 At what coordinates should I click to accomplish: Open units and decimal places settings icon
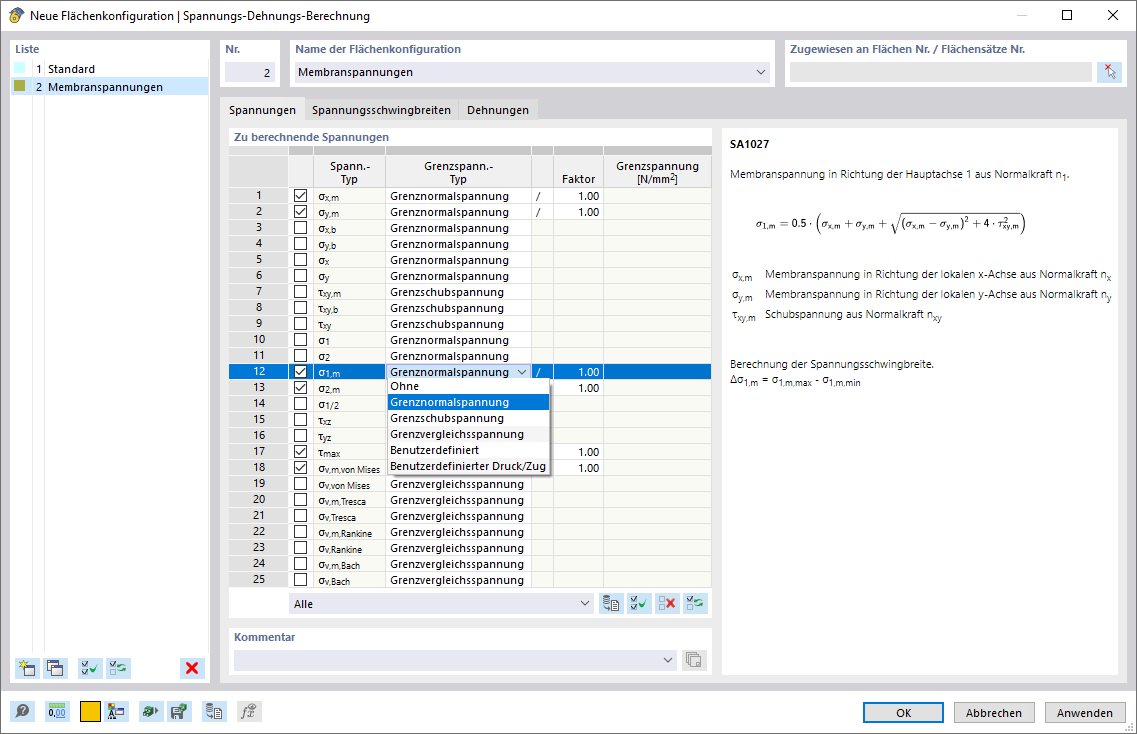57,712
